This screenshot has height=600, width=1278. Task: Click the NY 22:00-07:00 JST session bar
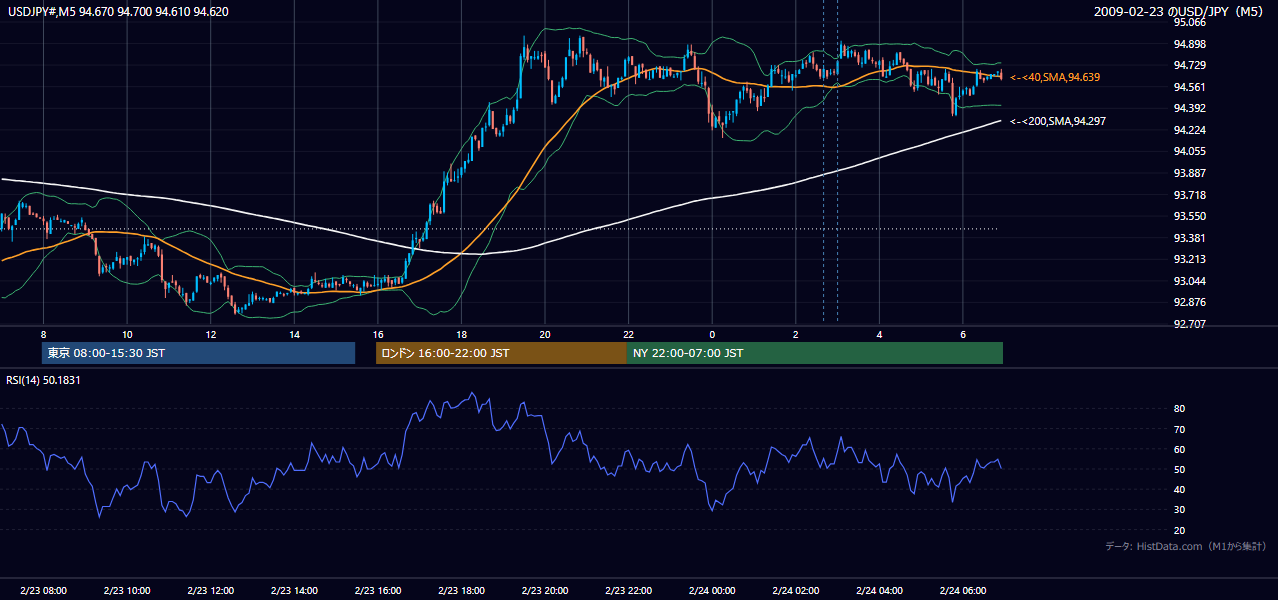tap(815, 353)
